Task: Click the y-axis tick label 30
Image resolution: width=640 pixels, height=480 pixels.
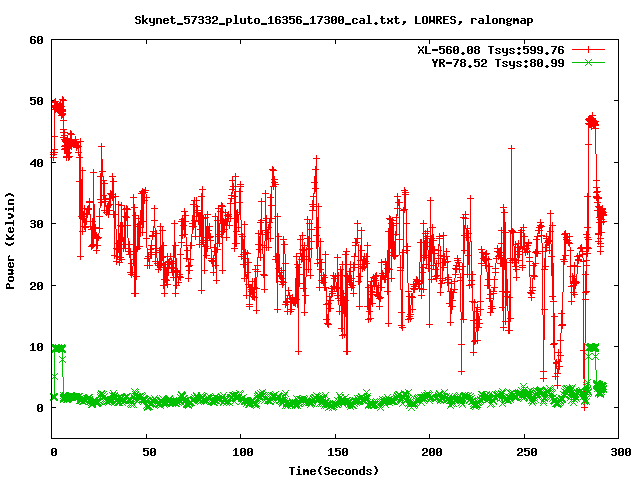Action: click(x=37, y=224)
